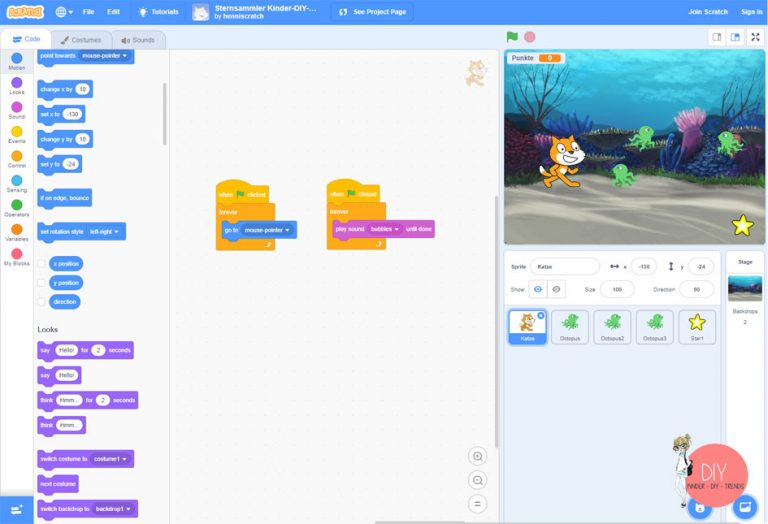The height and width of the screenshot is (524, 768).
Task: Enter full screen stage mode
Action: [x=755, y=37]
